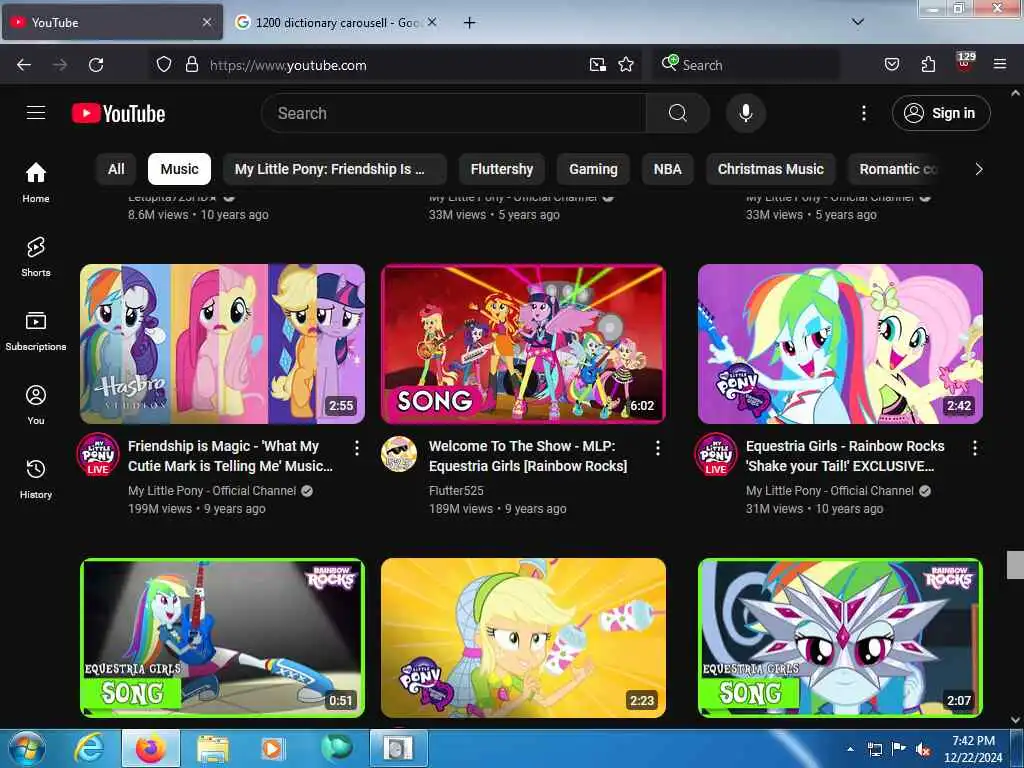The height and width of the screenshot is (768, 1024).
Task: Open a new browser tab
Action: (x=469, y=23)
